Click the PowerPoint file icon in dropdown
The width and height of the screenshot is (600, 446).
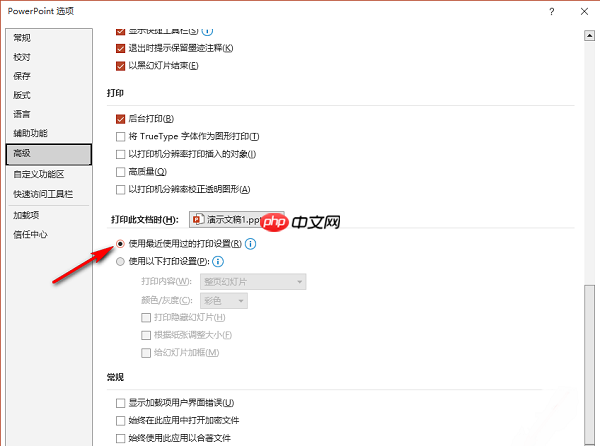click(198, 220)
